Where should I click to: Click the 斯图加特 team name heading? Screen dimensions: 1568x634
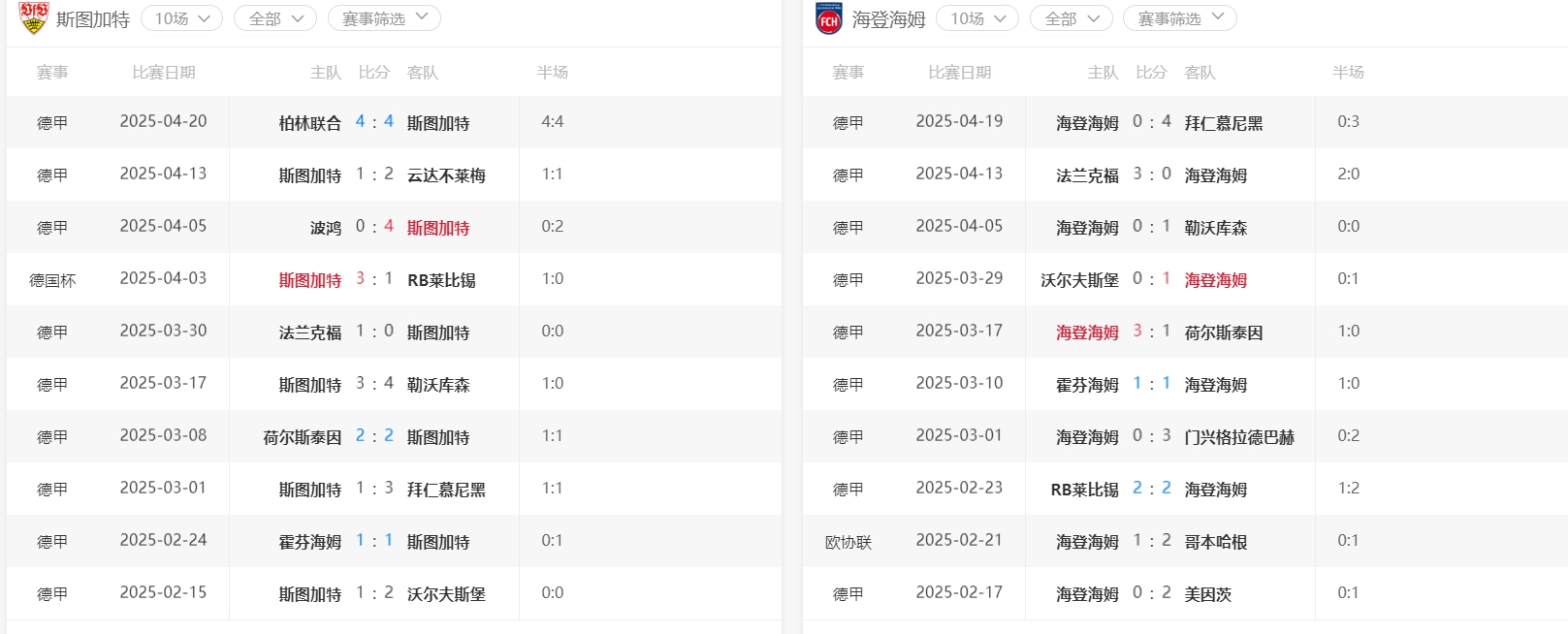[93, 19]
